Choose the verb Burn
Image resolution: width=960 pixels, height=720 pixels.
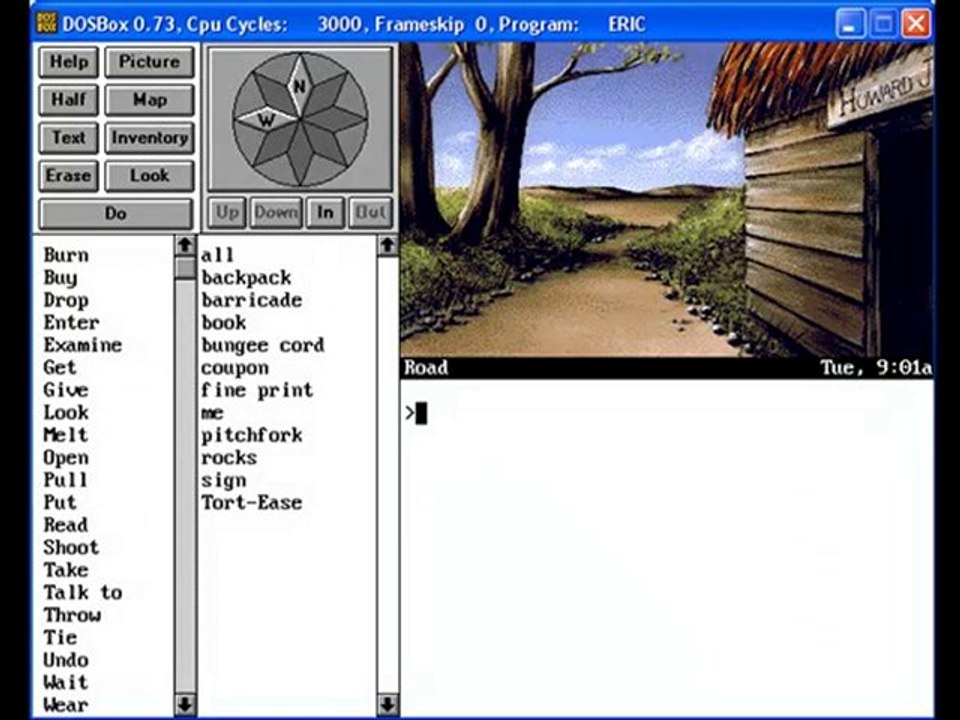point(66,255)
